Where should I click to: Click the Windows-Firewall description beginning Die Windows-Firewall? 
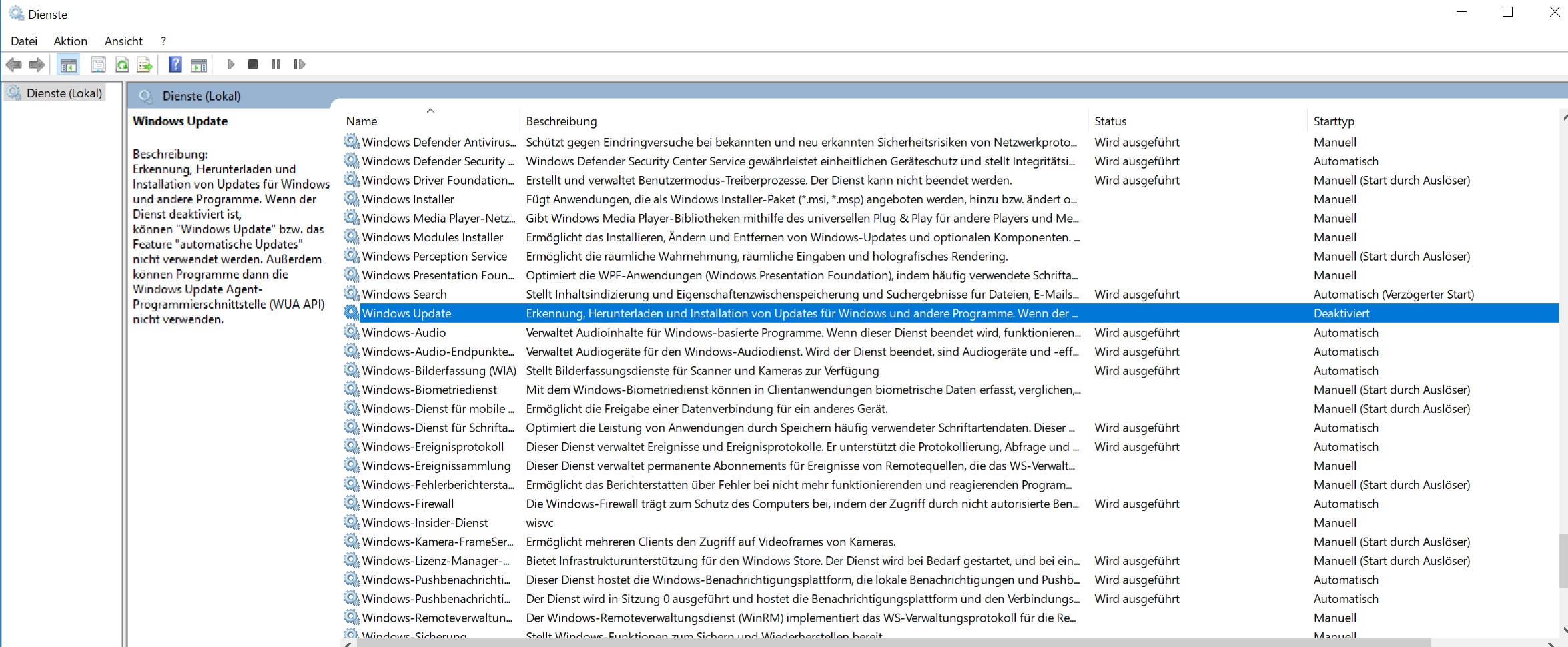802,504
